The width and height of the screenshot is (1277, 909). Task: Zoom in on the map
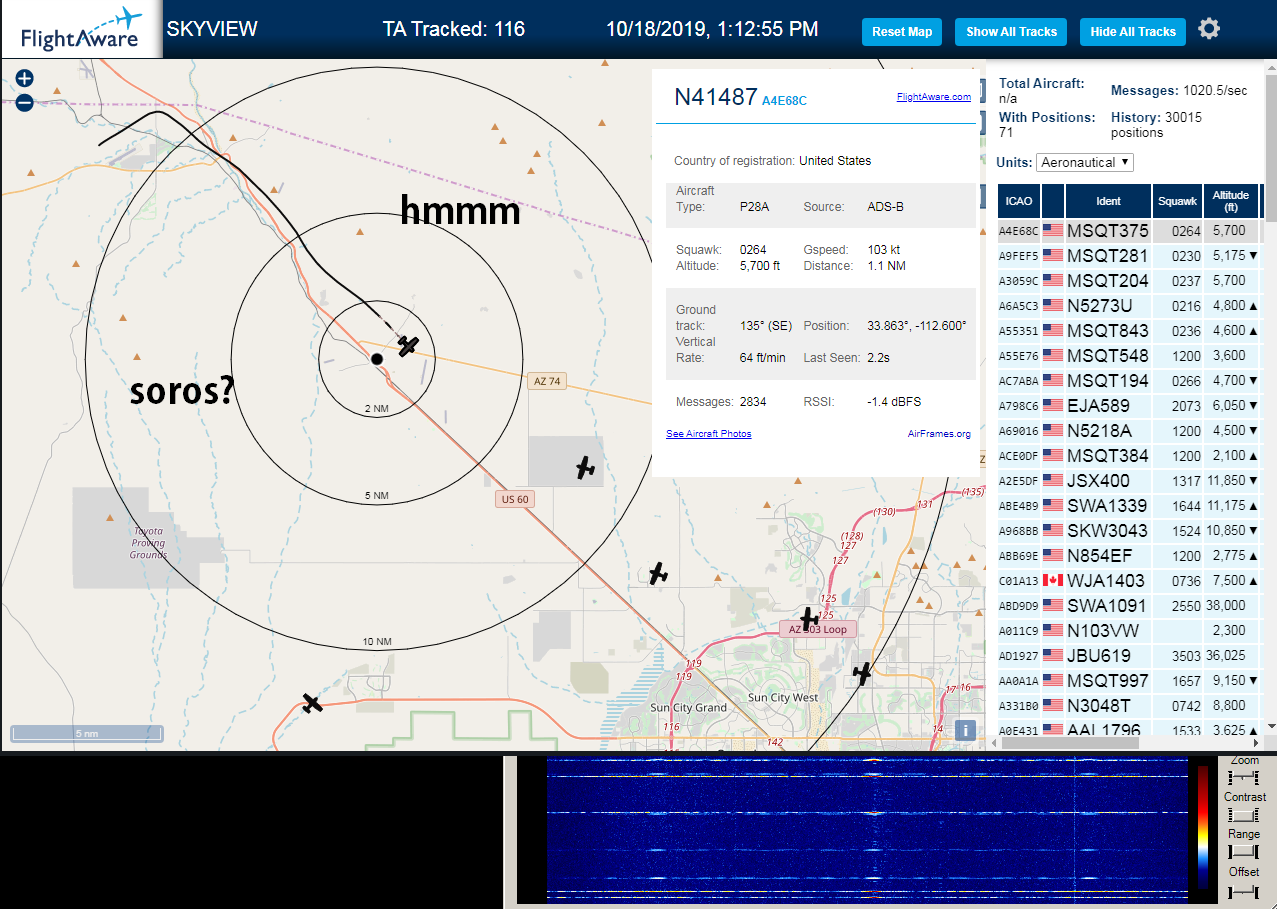(25, 78)
